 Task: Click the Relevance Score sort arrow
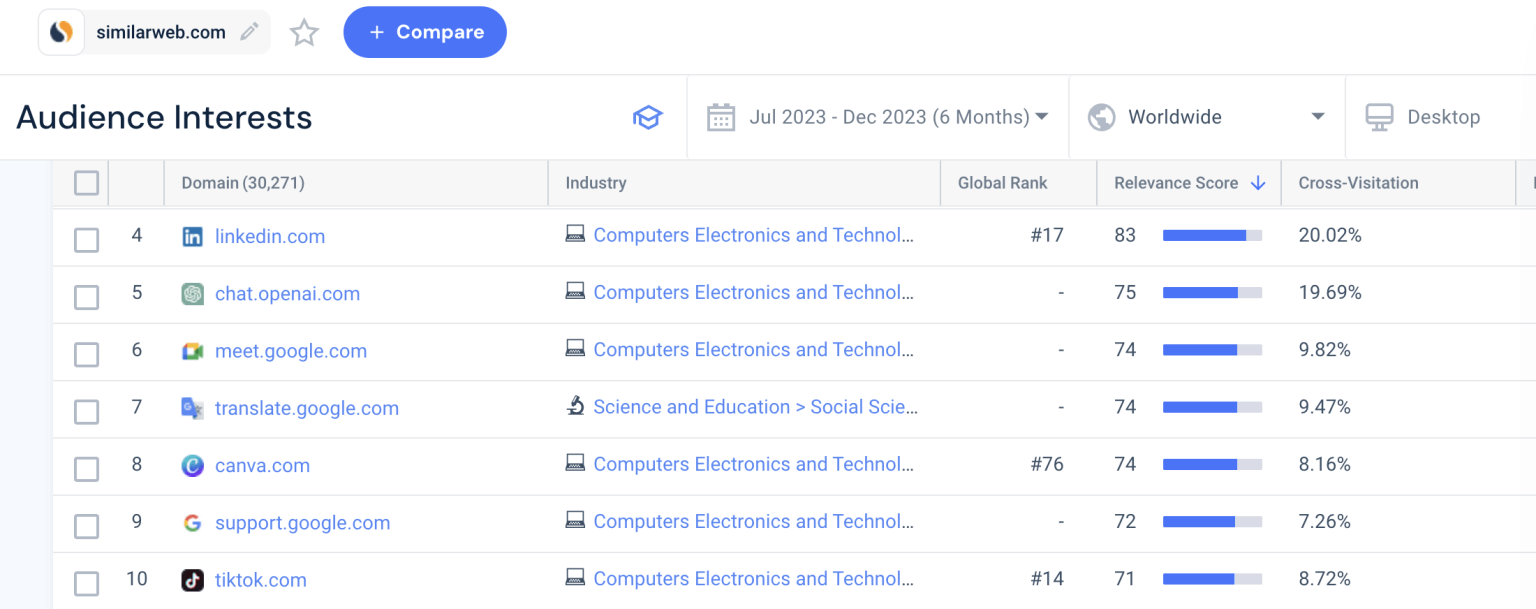pos(1258,183)
